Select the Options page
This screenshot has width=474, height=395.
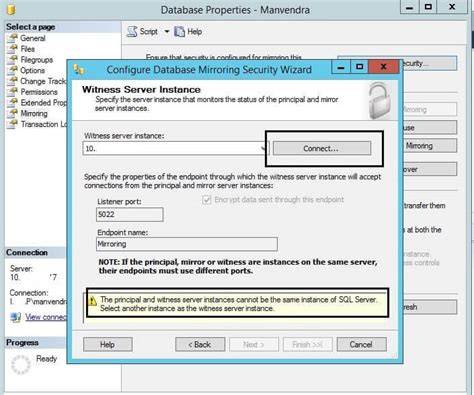(32, 70)
